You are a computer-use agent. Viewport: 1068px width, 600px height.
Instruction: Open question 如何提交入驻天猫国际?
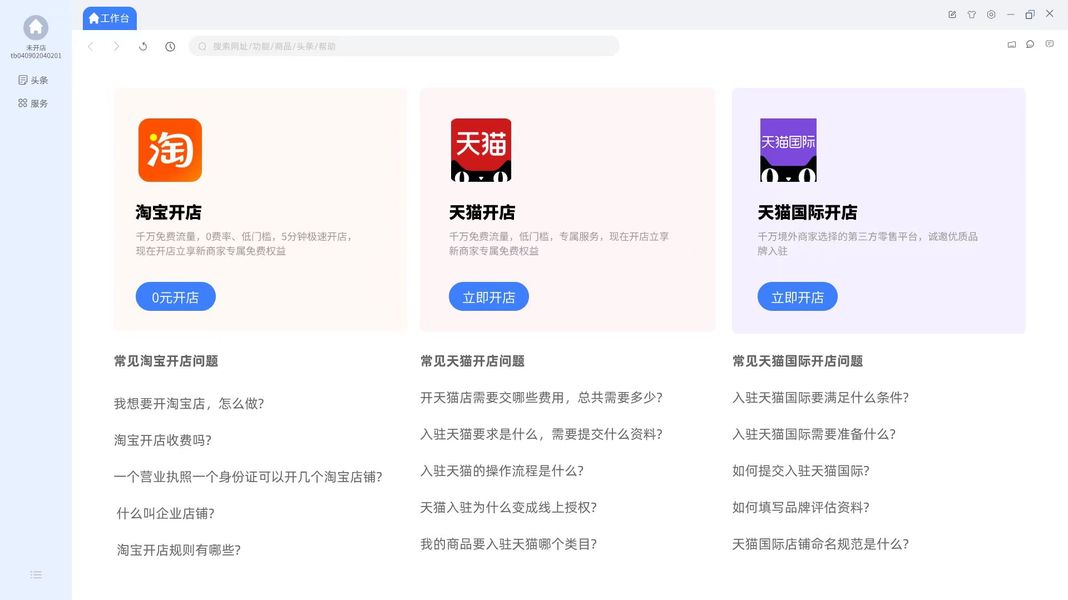(801, 471)
